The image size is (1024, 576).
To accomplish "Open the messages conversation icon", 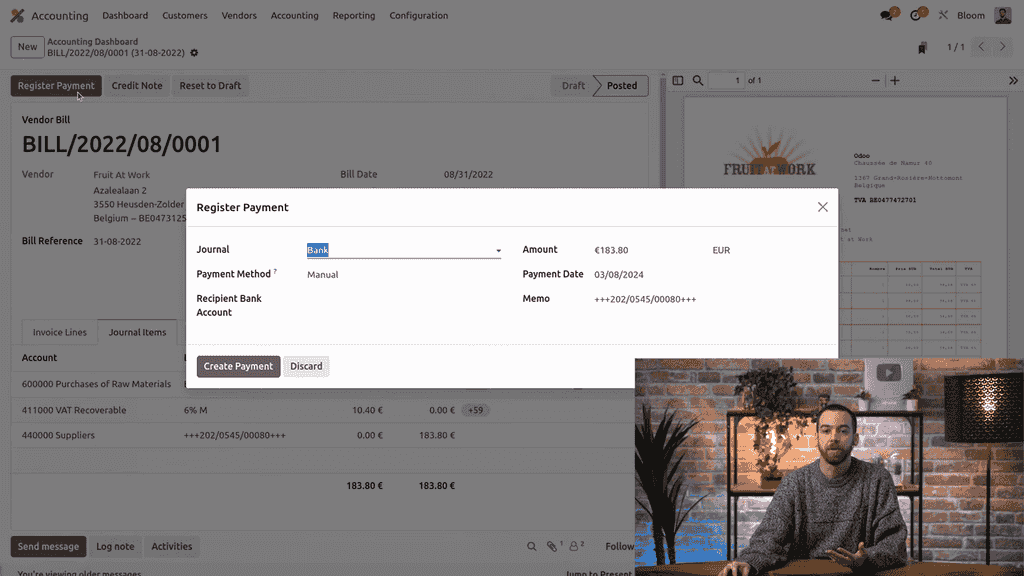I will [886, 16].
